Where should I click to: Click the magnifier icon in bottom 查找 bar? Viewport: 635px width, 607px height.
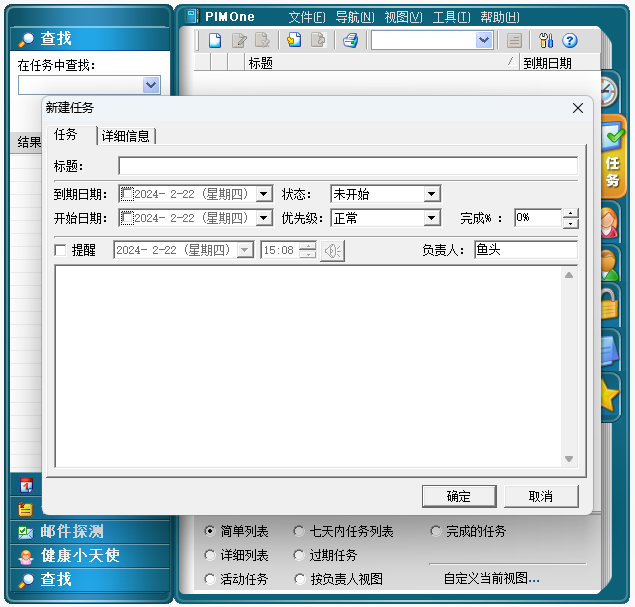(26, 580)
